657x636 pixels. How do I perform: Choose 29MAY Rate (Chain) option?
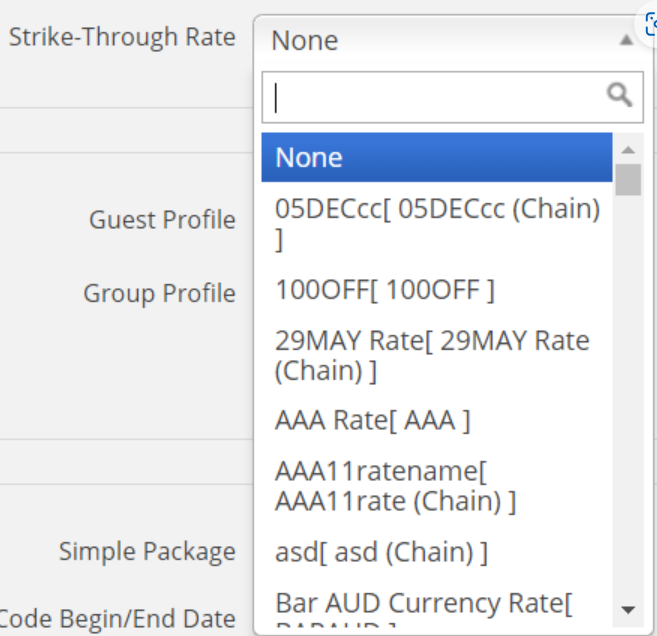tap(437, 355)
